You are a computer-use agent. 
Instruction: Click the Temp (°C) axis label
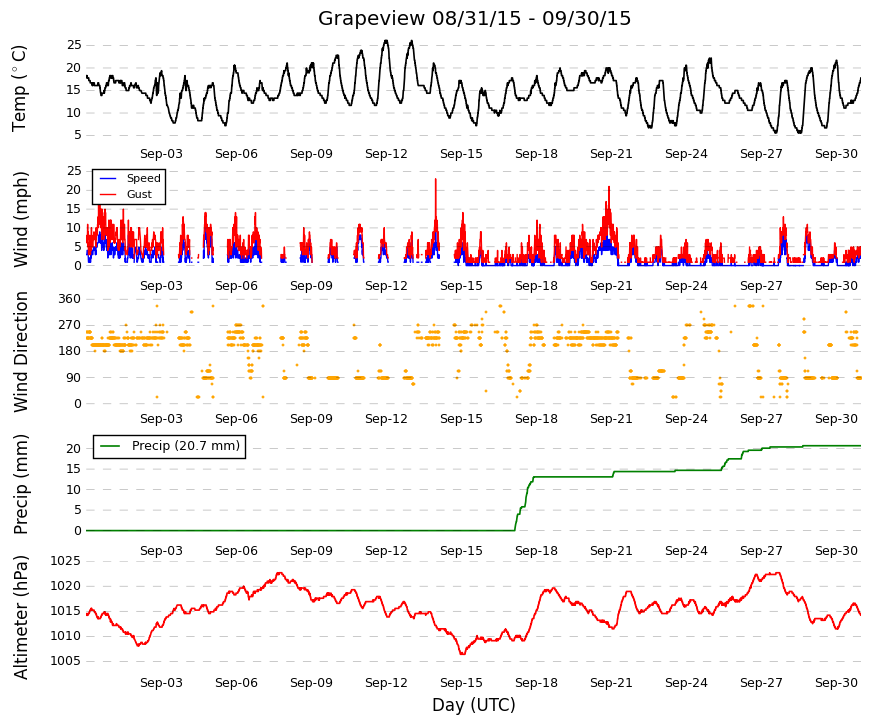pyautogui.click(x=19, y=88)
